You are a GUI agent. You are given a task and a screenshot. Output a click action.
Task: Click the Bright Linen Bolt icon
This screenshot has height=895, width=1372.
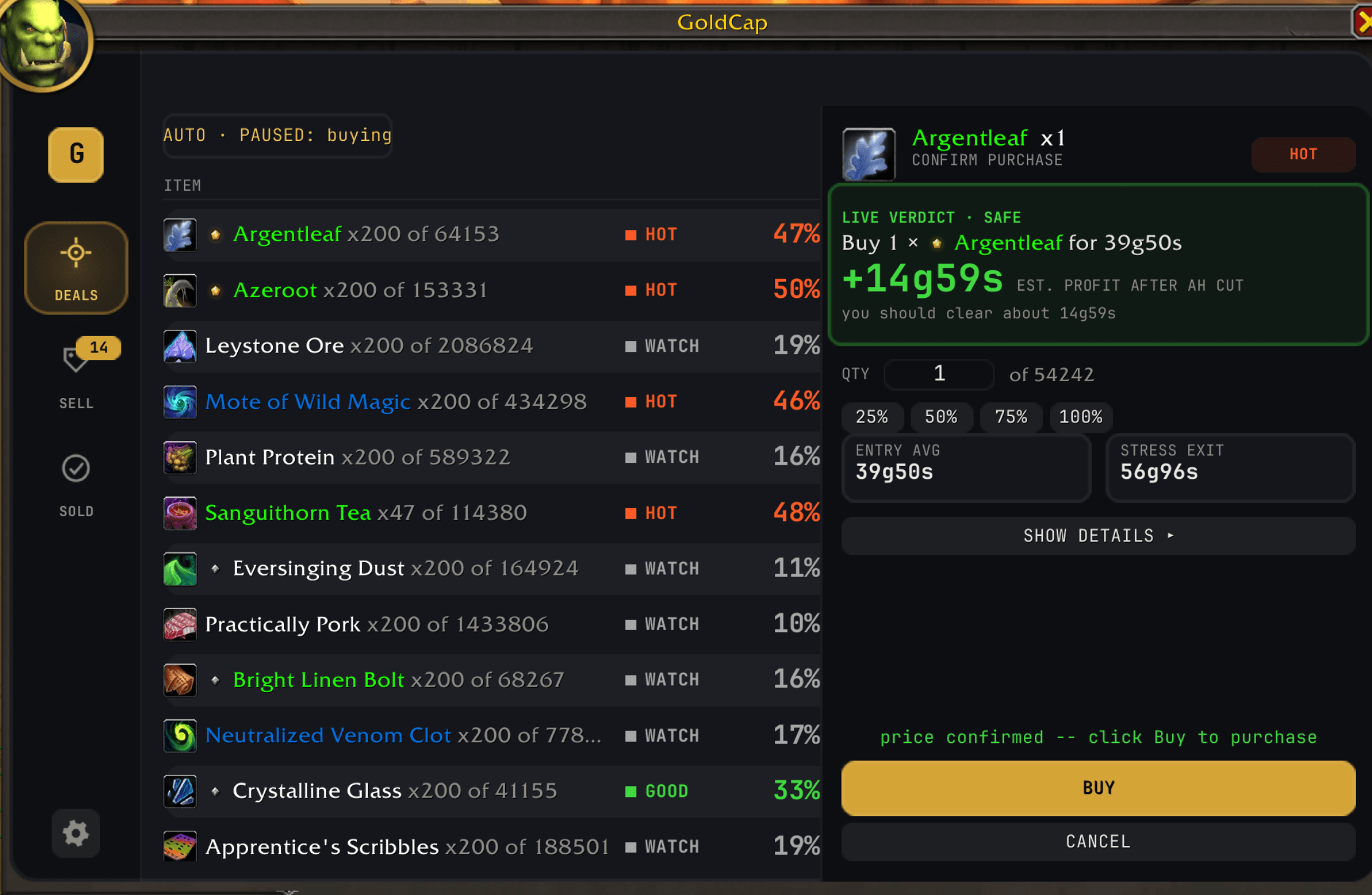pyautogui.click(x=180, y=680)
